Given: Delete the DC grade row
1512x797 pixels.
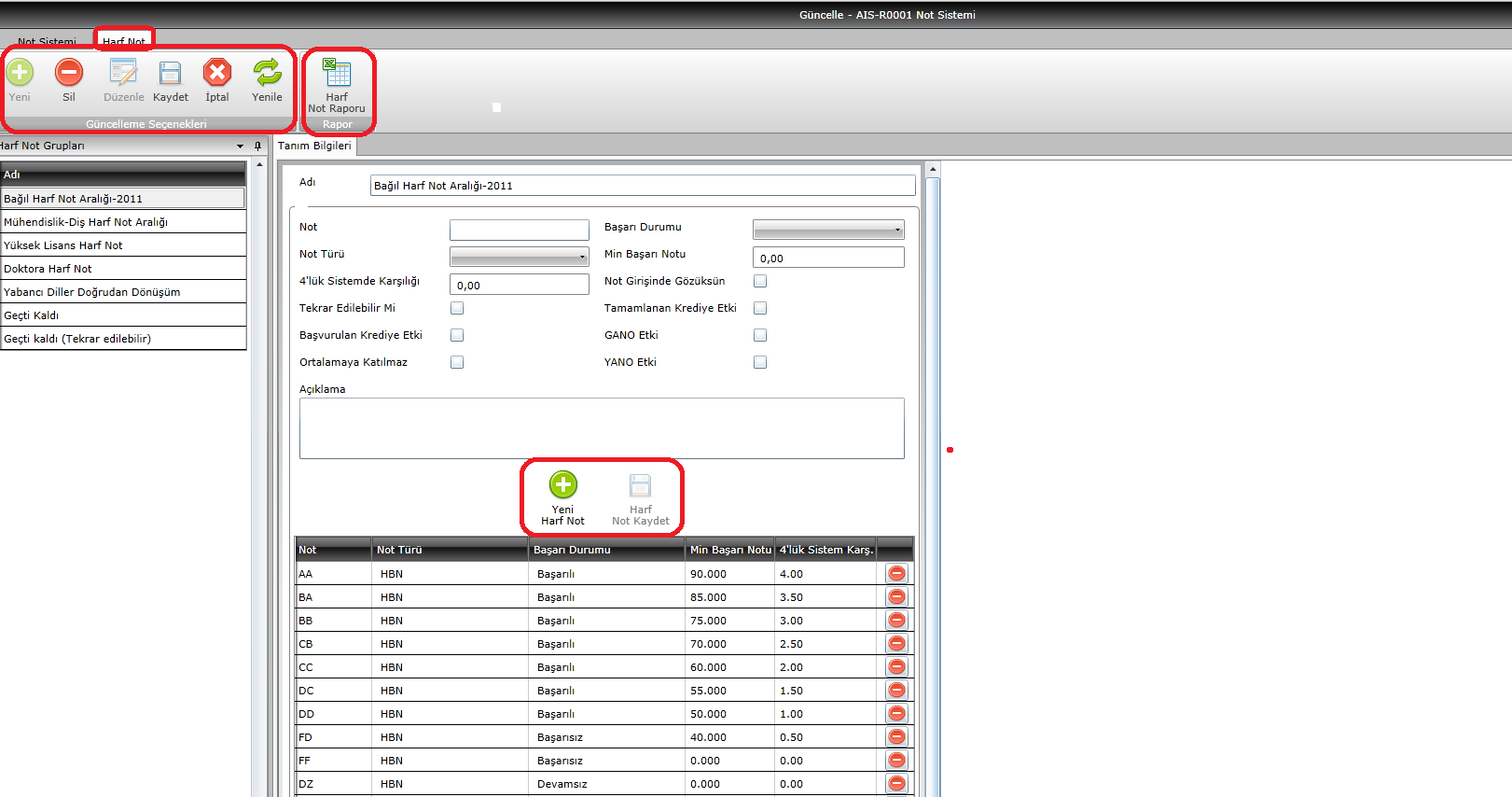Looking at the screenshot, I should 897,691.
